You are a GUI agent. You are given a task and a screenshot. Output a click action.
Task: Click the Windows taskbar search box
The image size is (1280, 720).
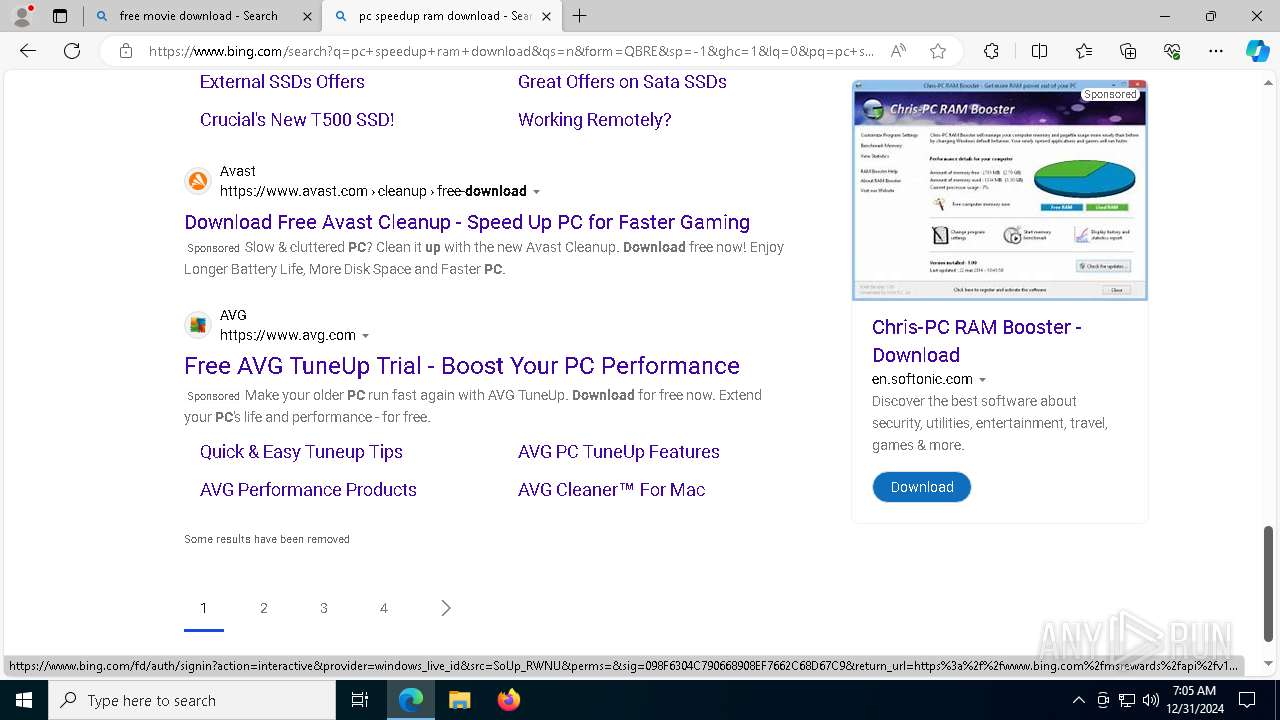pos(192,700)
